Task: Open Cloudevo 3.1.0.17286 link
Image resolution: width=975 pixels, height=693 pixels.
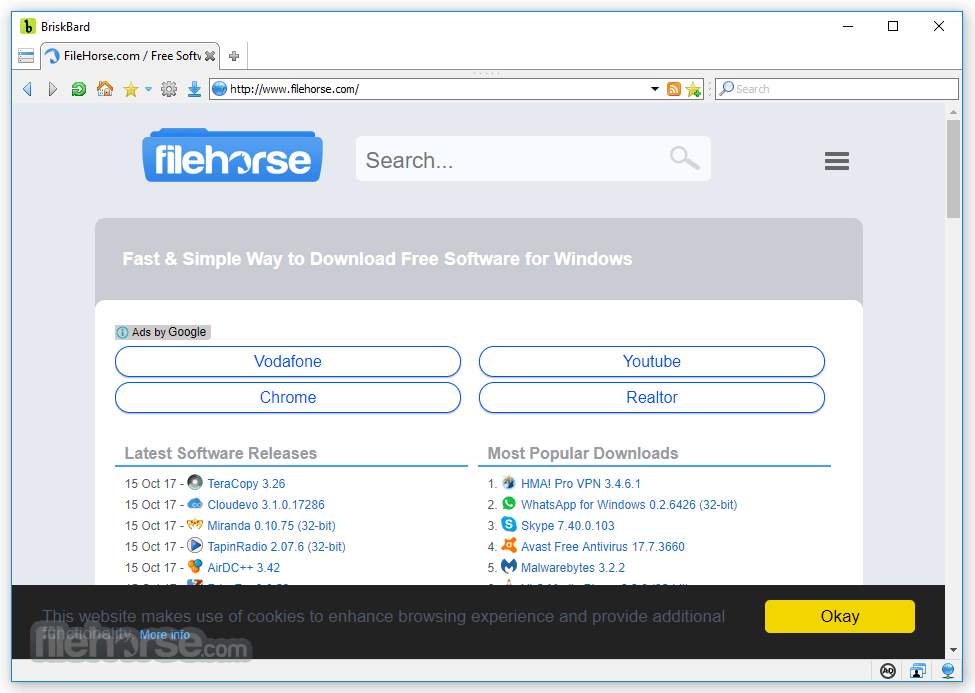Action: coord(266,505)
